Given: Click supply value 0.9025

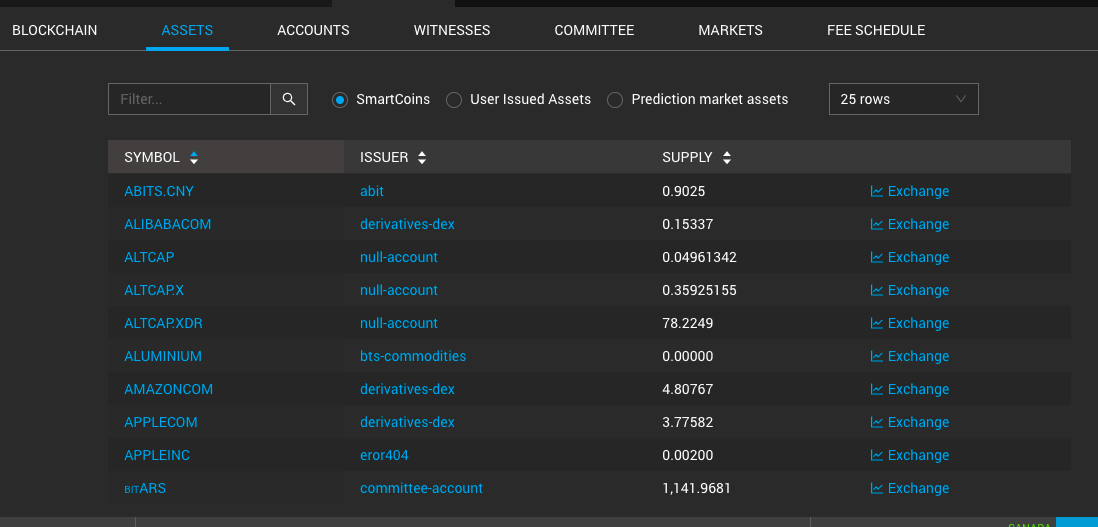Looking at the screenshot, I should click(x=683, y=191).
